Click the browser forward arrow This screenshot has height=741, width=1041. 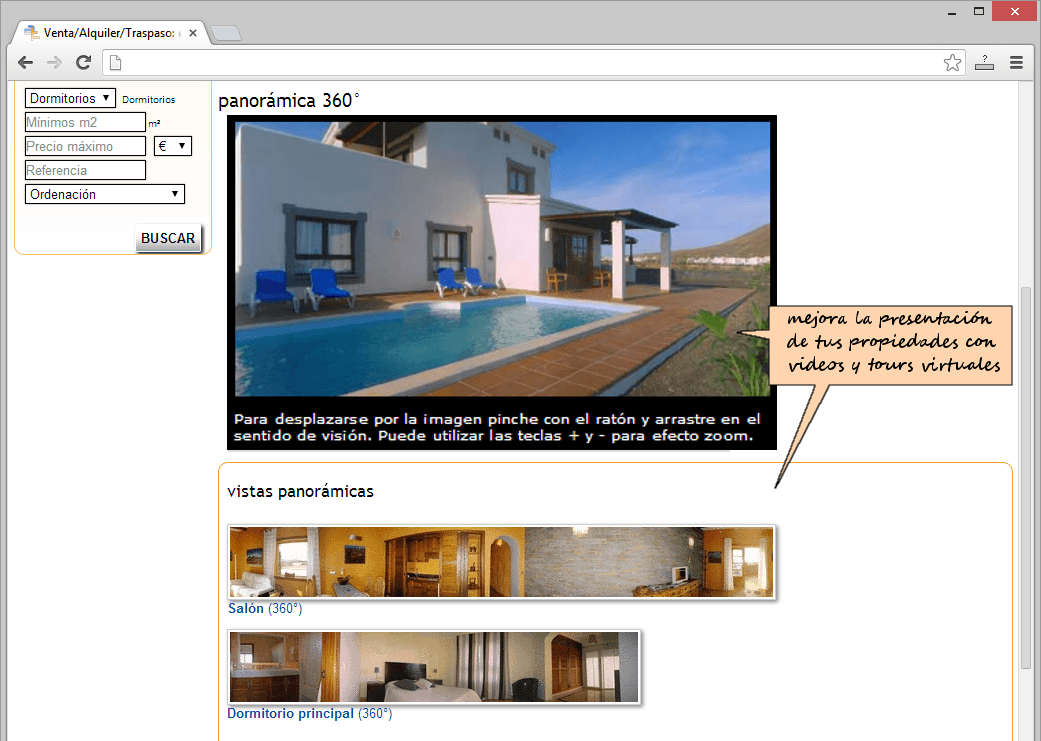tap(55, 63)
